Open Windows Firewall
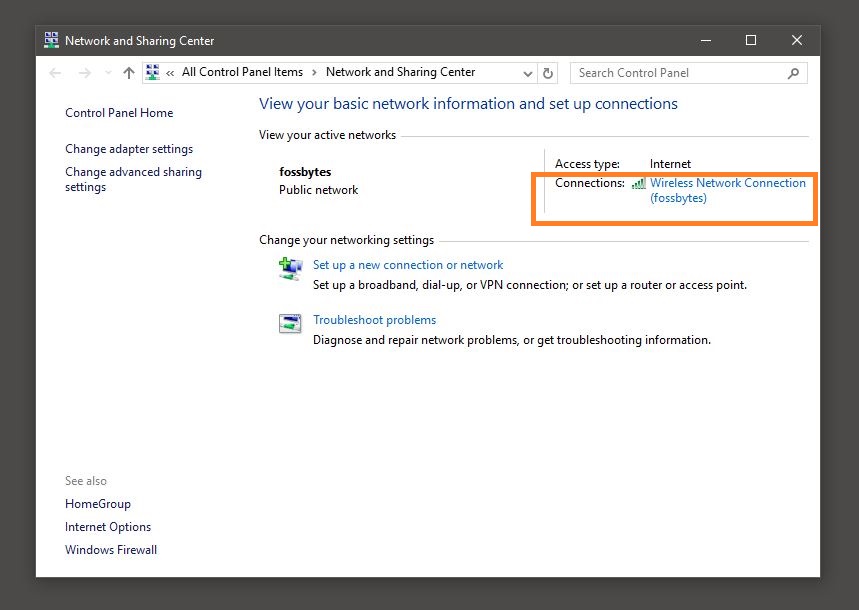The height and width of the screenshot is (610, 859). [110, 549]
